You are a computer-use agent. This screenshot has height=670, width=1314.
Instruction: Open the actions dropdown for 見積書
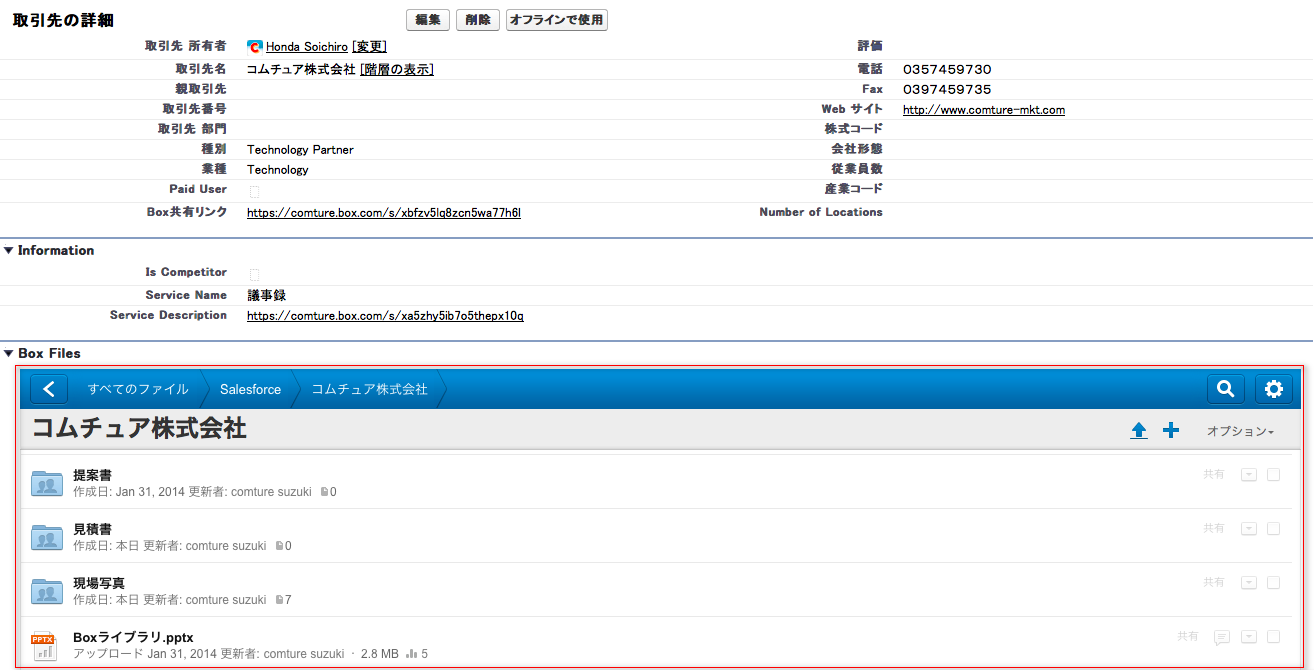pos(1248,529)
